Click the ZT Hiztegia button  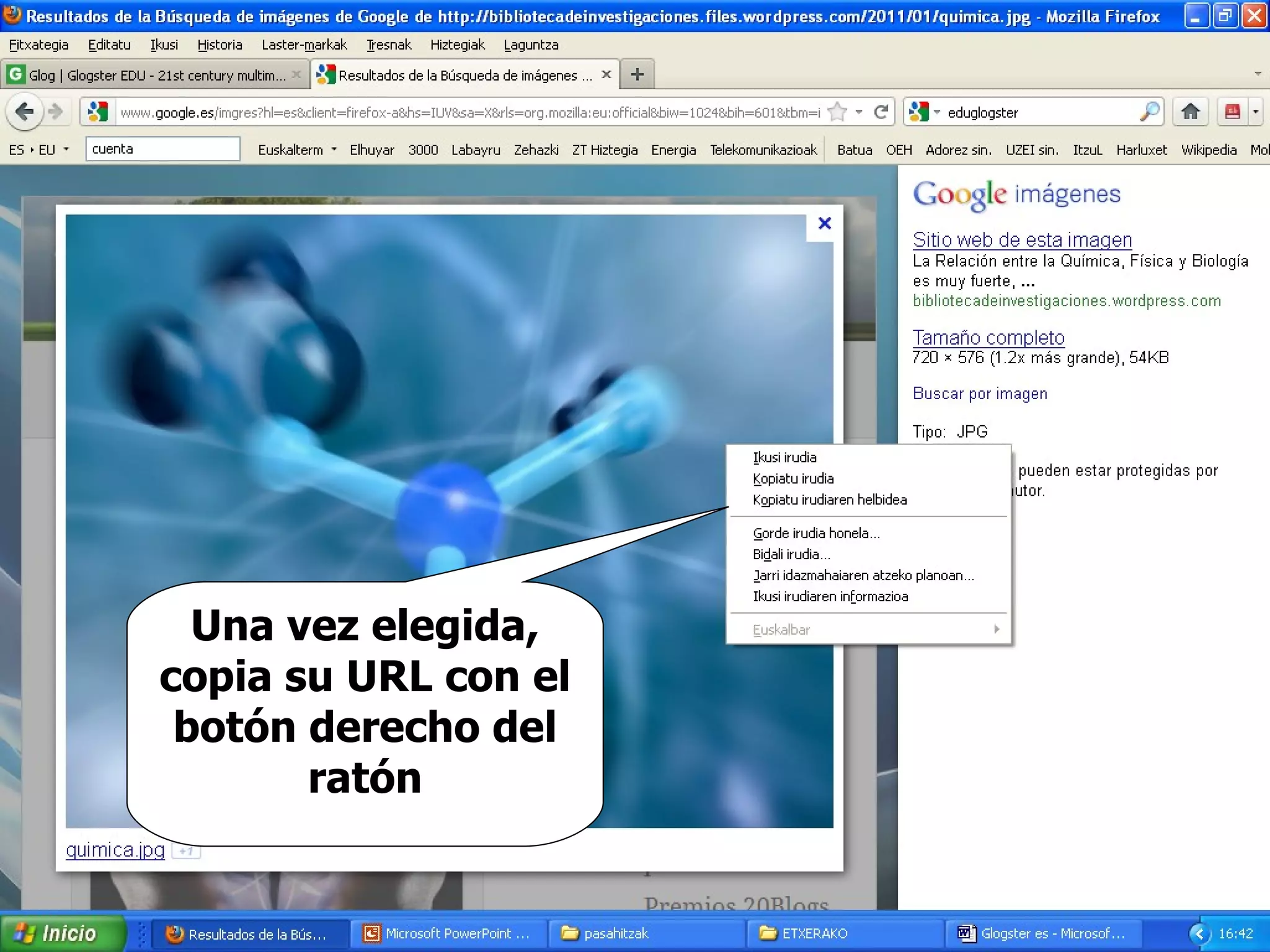605,149
